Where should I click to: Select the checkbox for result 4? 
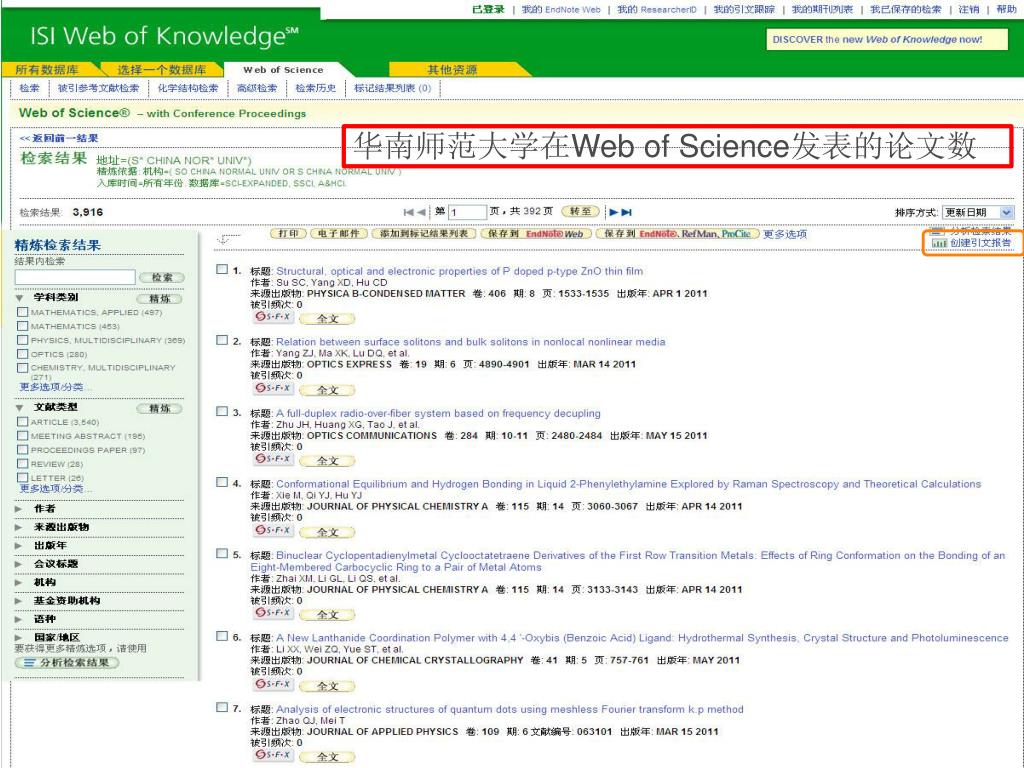(222, 482)
